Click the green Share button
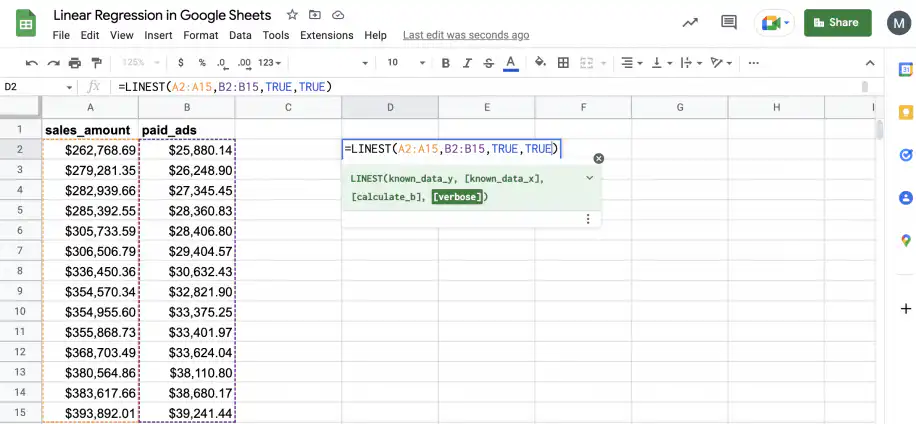This screenshot has width=916, height=424. coord(838,23)
